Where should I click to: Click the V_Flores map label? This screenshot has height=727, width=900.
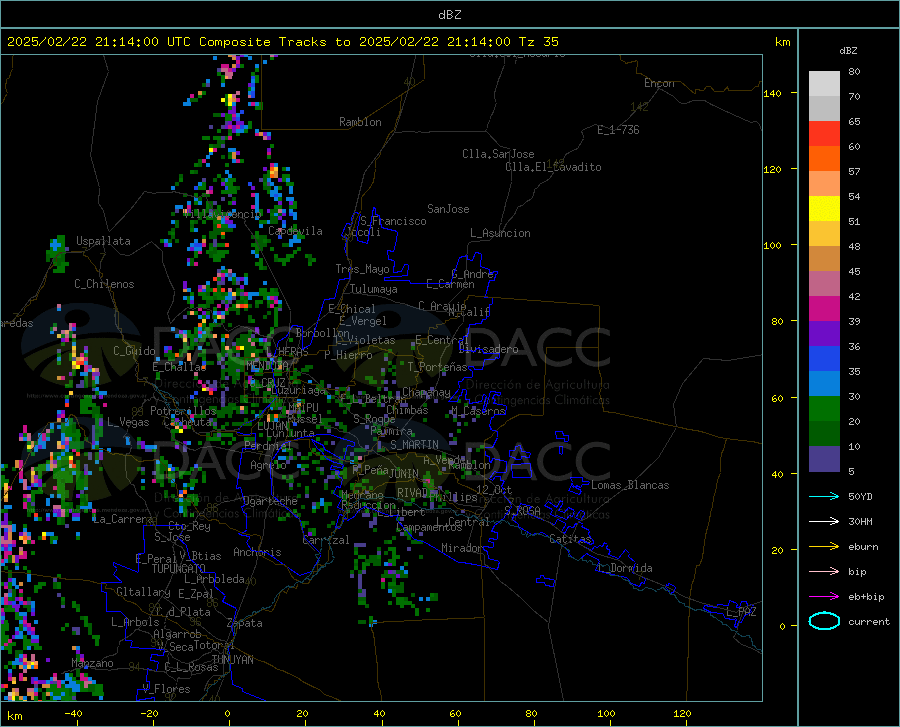[166, 689]
